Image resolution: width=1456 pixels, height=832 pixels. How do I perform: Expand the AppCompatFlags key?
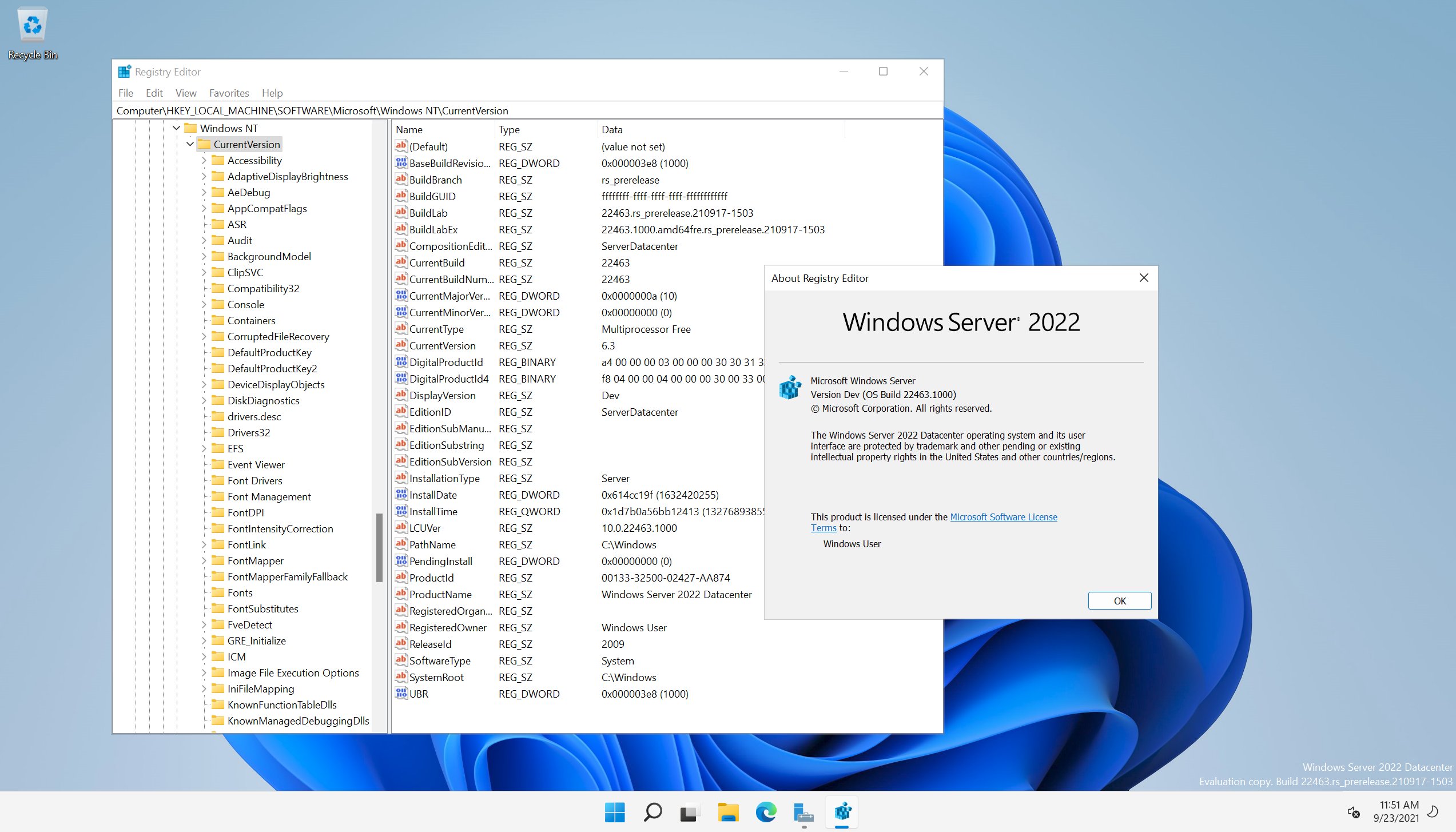tap(204, 208)
